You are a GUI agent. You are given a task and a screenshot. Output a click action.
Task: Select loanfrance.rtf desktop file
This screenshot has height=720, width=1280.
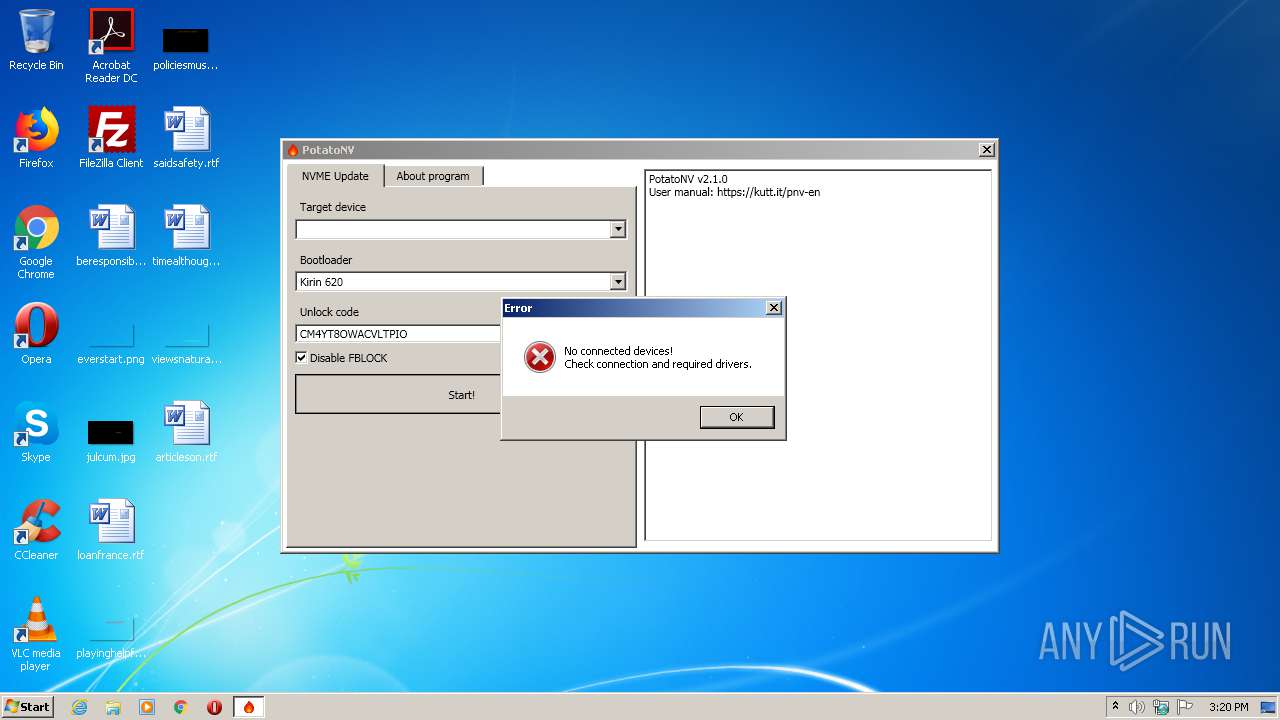coord(111,530)
